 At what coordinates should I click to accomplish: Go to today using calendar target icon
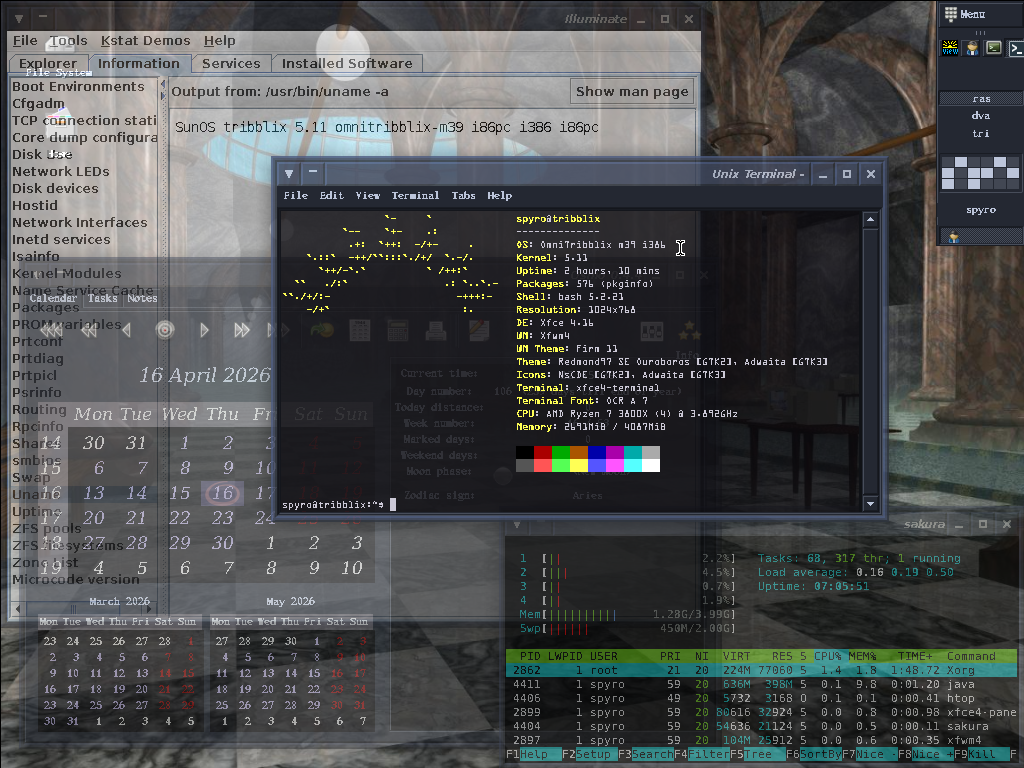pyautogui.click(x=166, y=330)
